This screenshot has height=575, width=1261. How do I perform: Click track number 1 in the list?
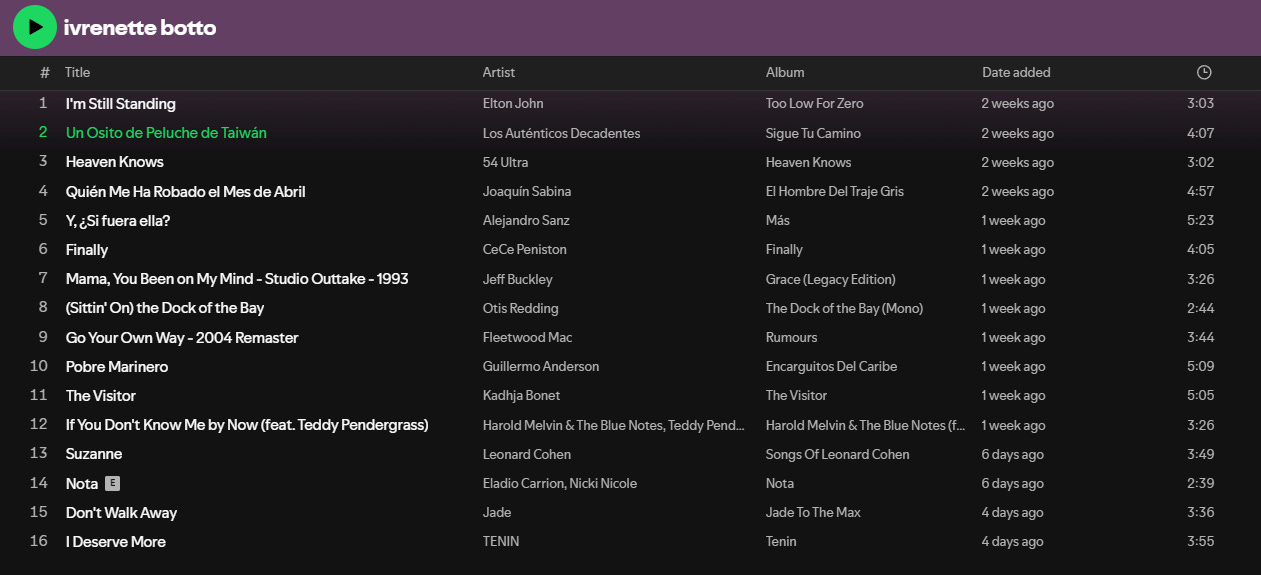44,104
